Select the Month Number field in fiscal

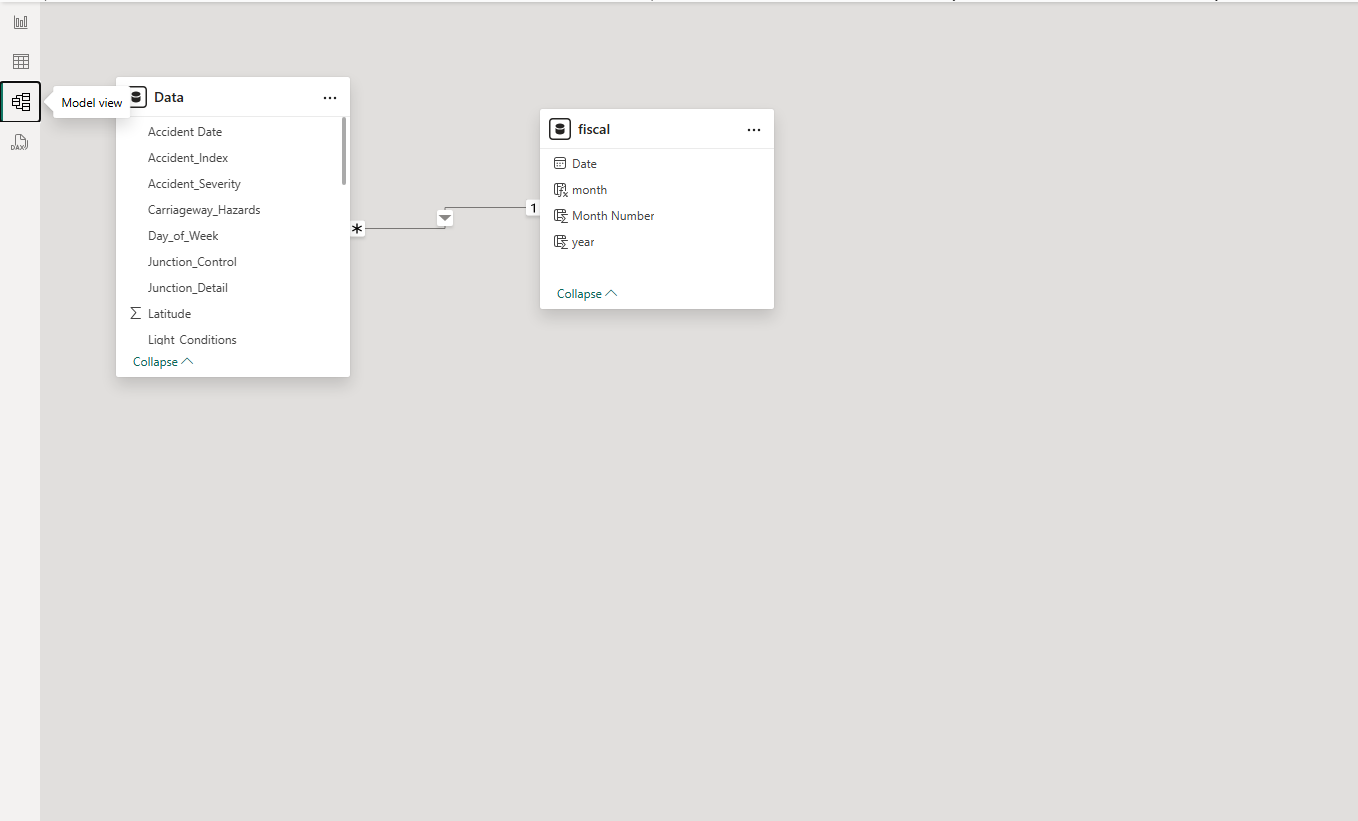click(x=613, y=216)
